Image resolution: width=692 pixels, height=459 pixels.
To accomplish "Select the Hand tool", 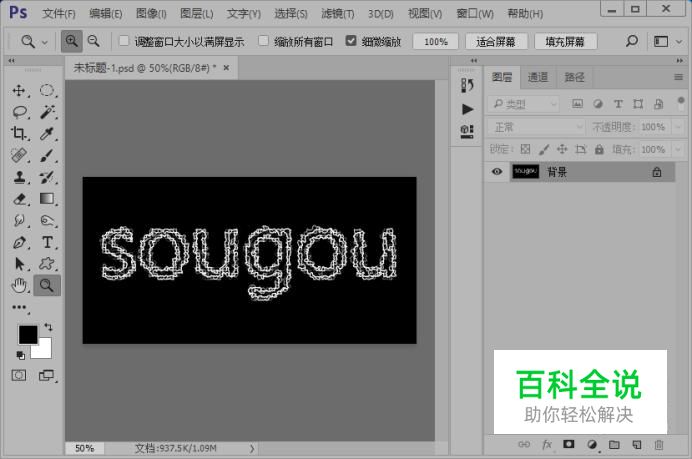I will (19, 286).
